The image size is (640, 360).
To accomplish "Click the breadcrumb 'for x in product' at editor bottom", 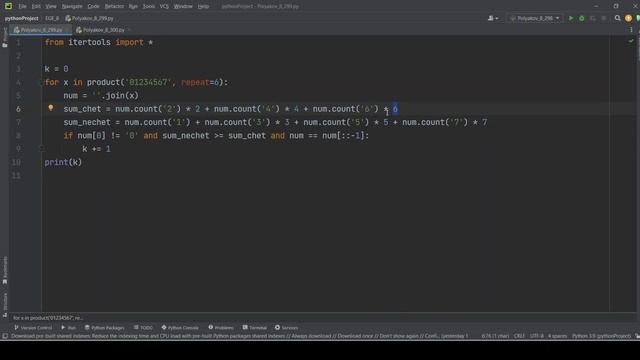I will tap(48, 318).
